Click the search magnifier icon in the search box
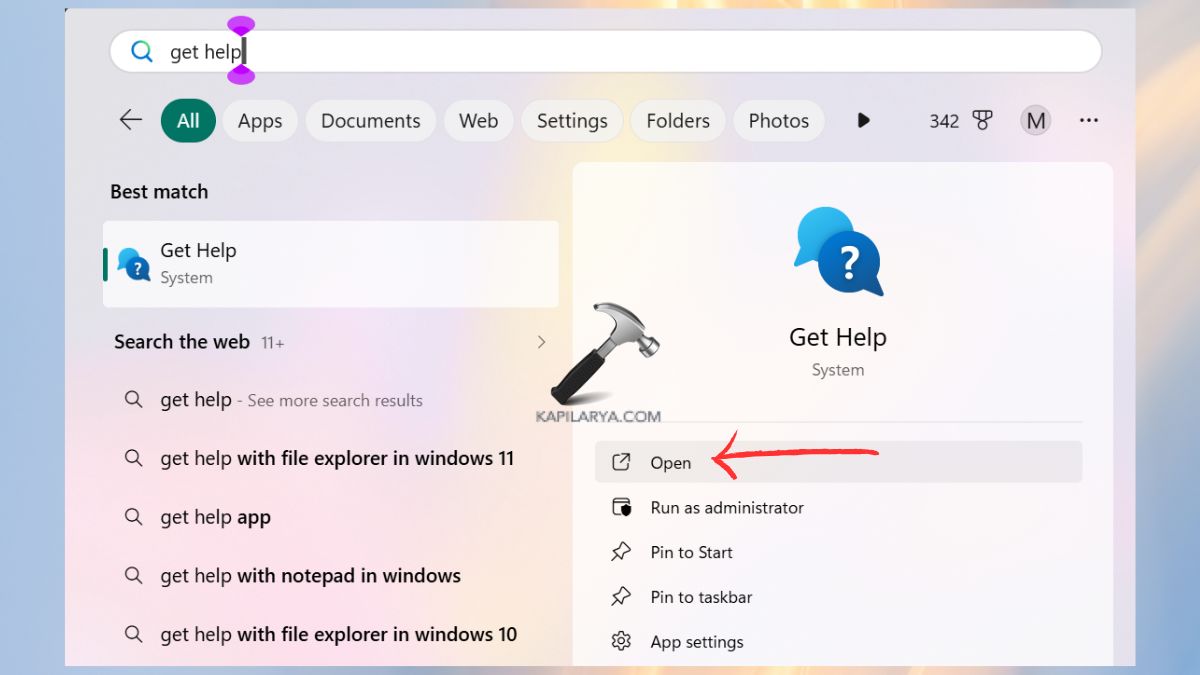1200x675 pixels. coord(140,50)
